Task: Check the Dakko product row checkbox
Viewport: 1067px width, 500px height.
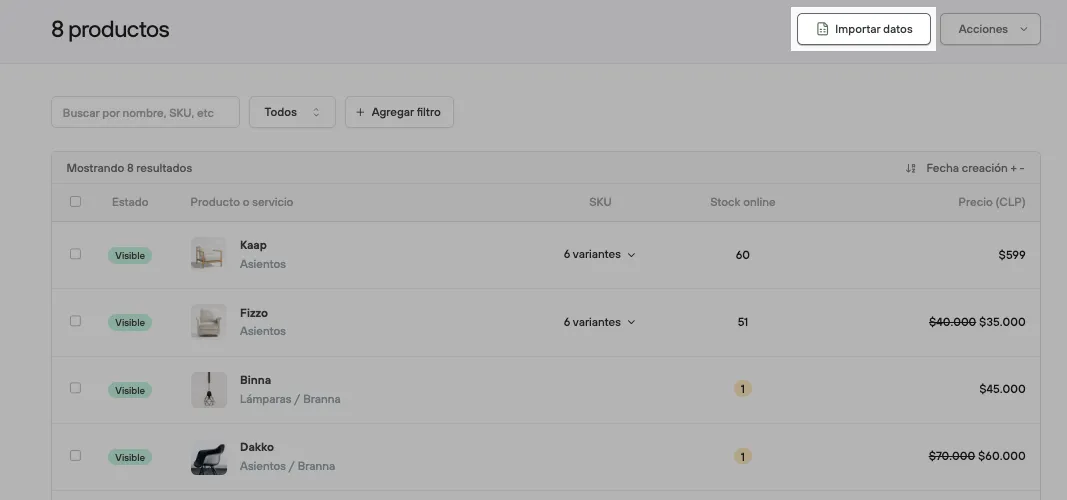Action: click(x=76, y=455)
